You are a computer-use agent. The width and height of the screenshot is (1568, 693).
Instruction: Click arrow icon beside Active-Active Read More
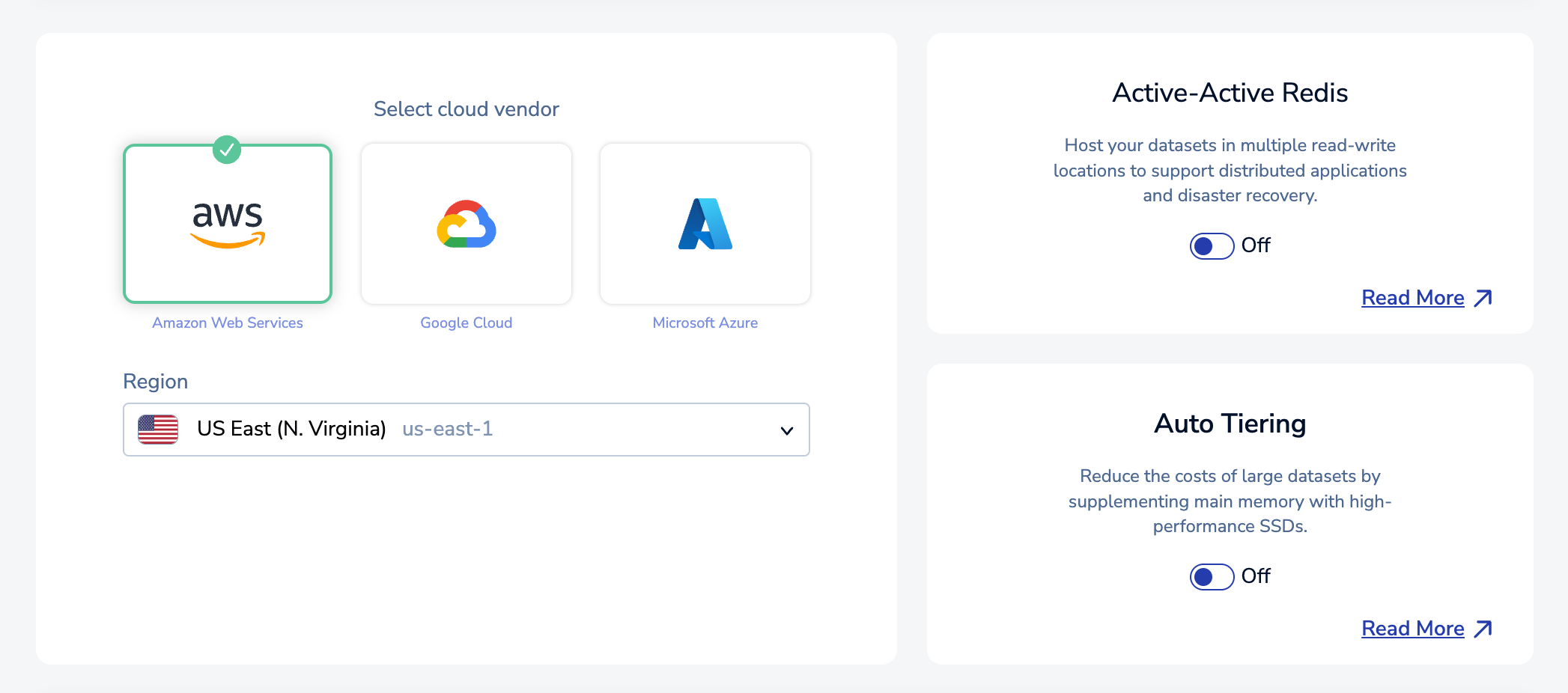[x=1483, y=299]
